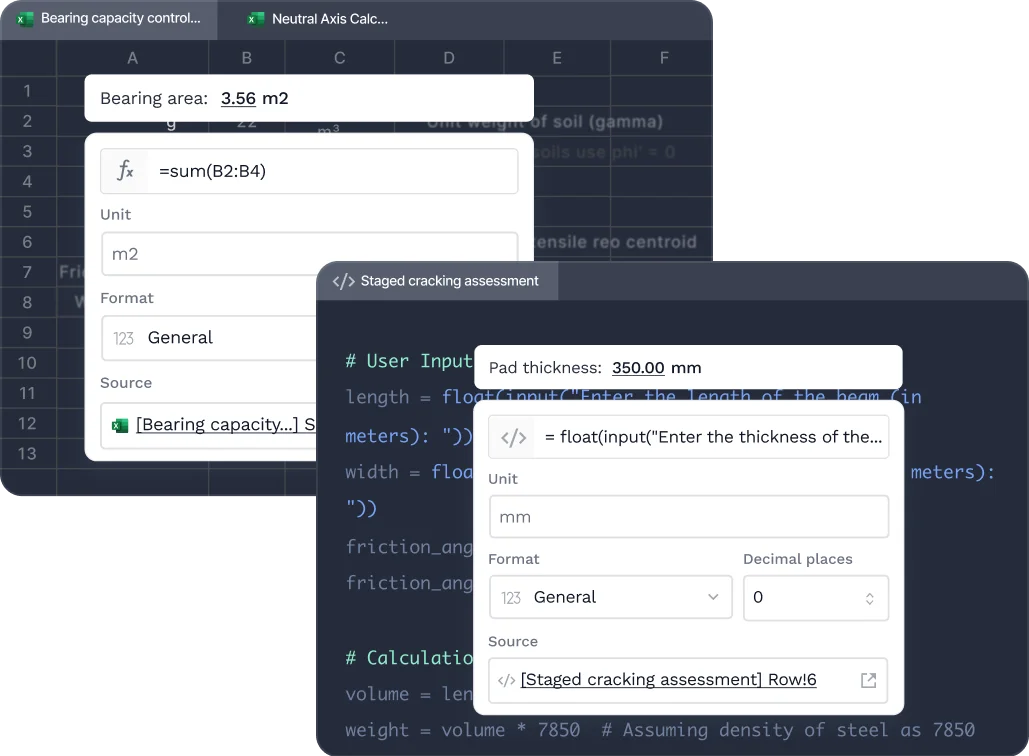Click the Decimal places field showing 0

816,598
